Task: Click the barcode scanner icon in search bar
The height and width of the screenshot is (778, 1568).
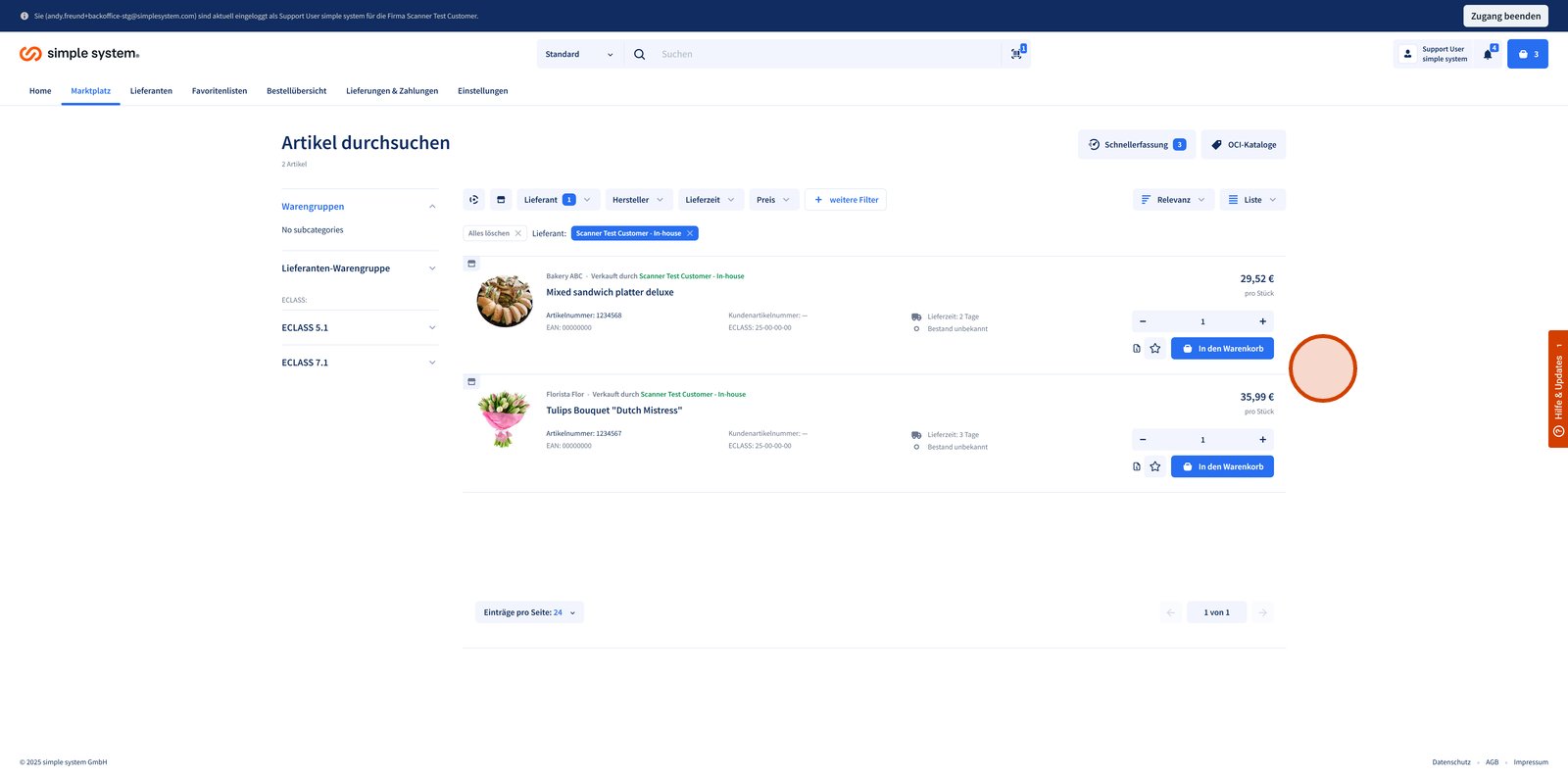Action: 1016,54
